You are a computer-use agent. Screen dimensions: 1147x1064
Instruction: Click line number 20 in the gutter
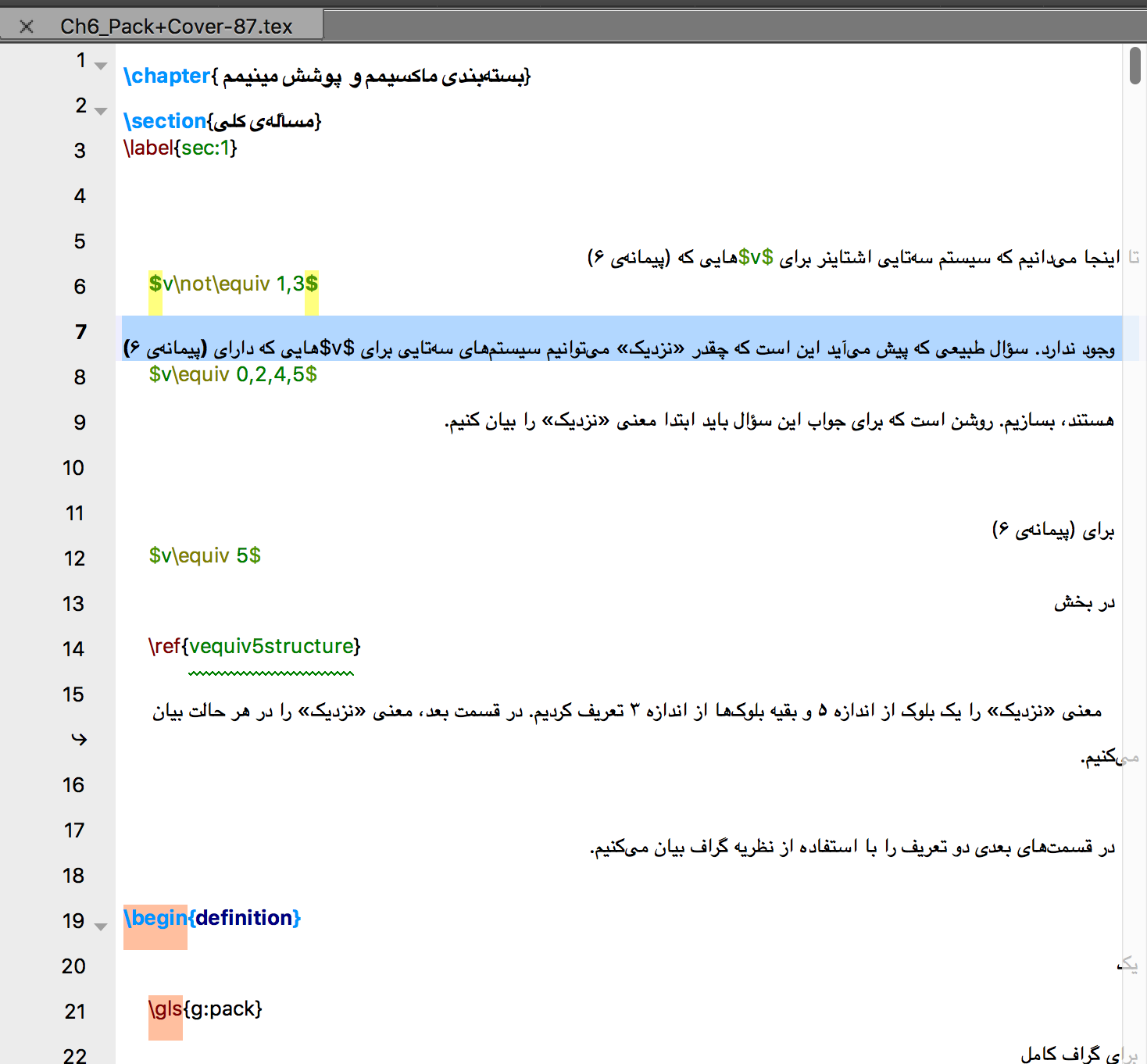[x=73, y=966]
